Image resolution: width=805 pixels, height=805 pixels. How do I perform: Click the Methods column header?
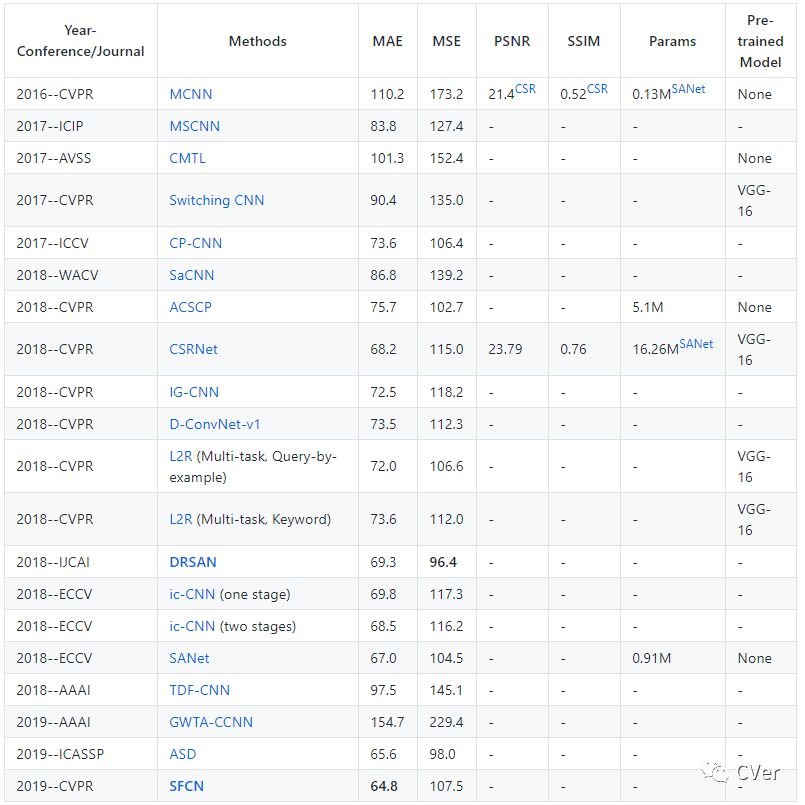tap(257, 41)
